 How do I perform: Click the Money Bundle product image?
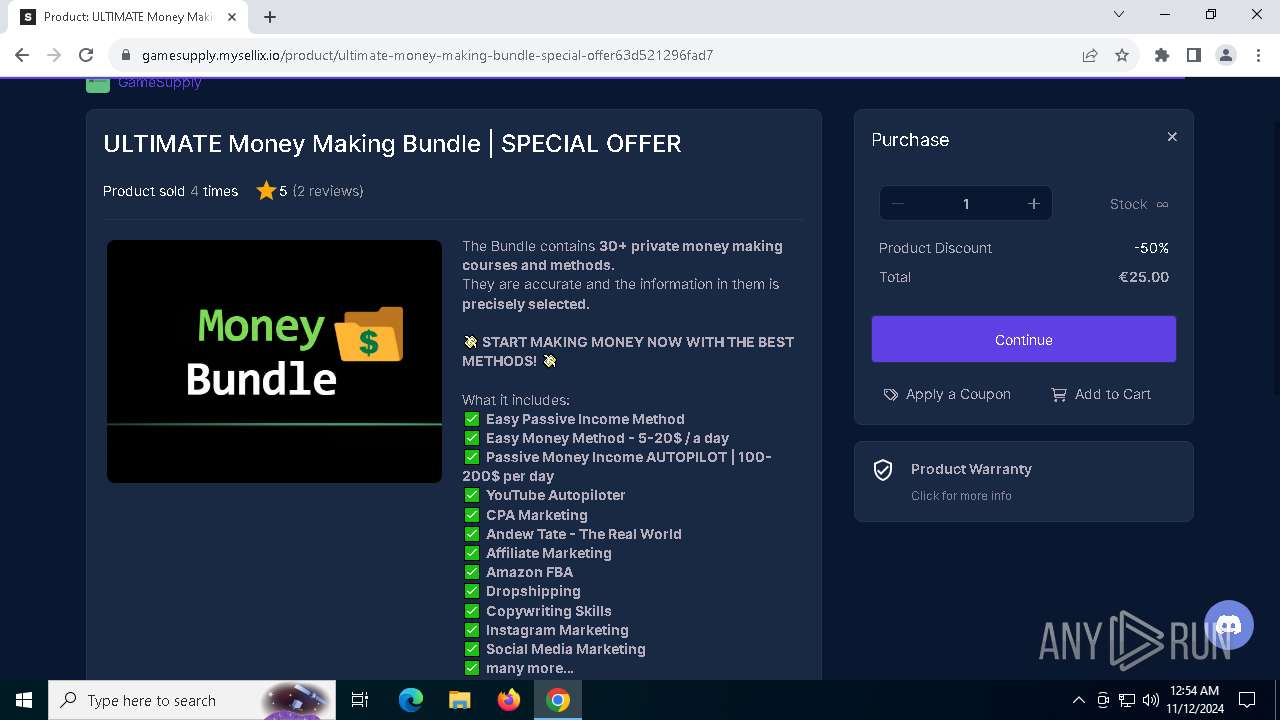point(274,361)
